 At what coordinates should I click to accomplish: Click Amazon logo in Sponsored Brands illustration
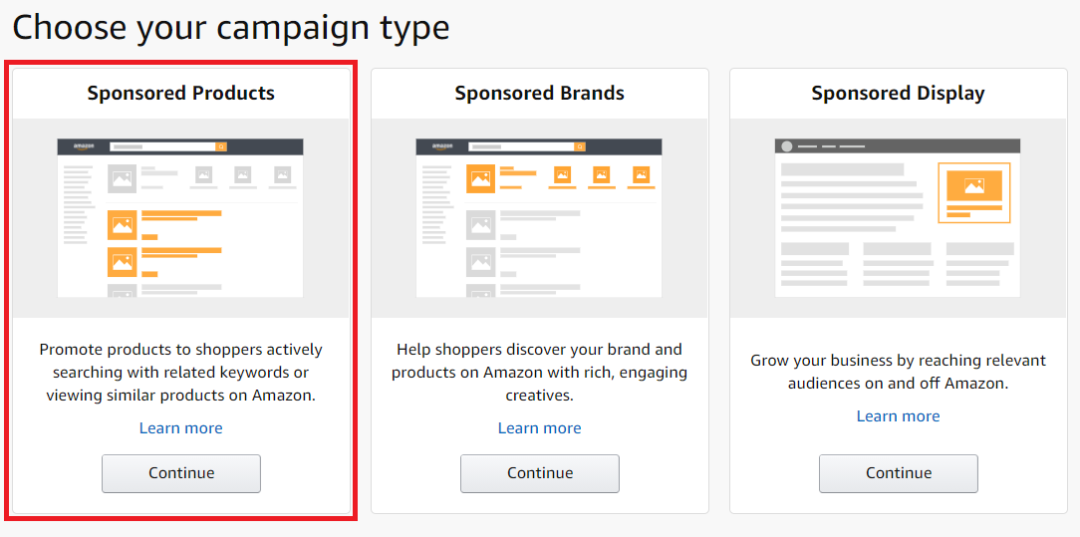click(x=441, y=147)
